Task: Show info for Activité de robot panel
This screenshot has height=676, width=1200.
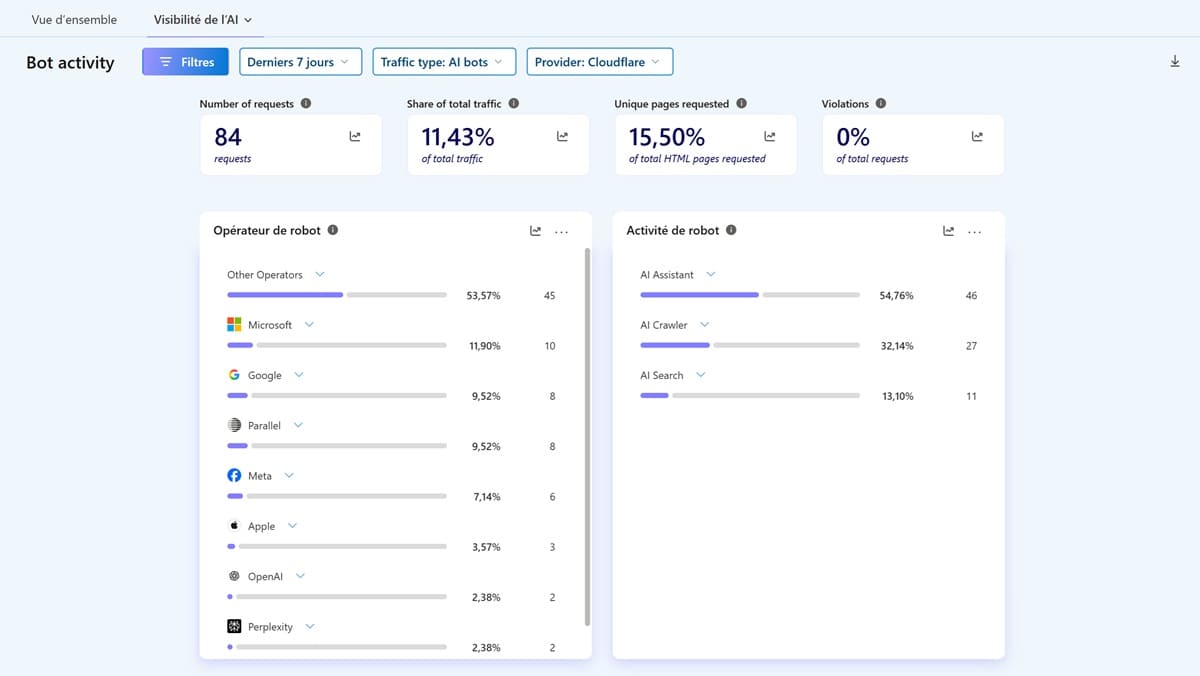Action: [x=731, y=230]
